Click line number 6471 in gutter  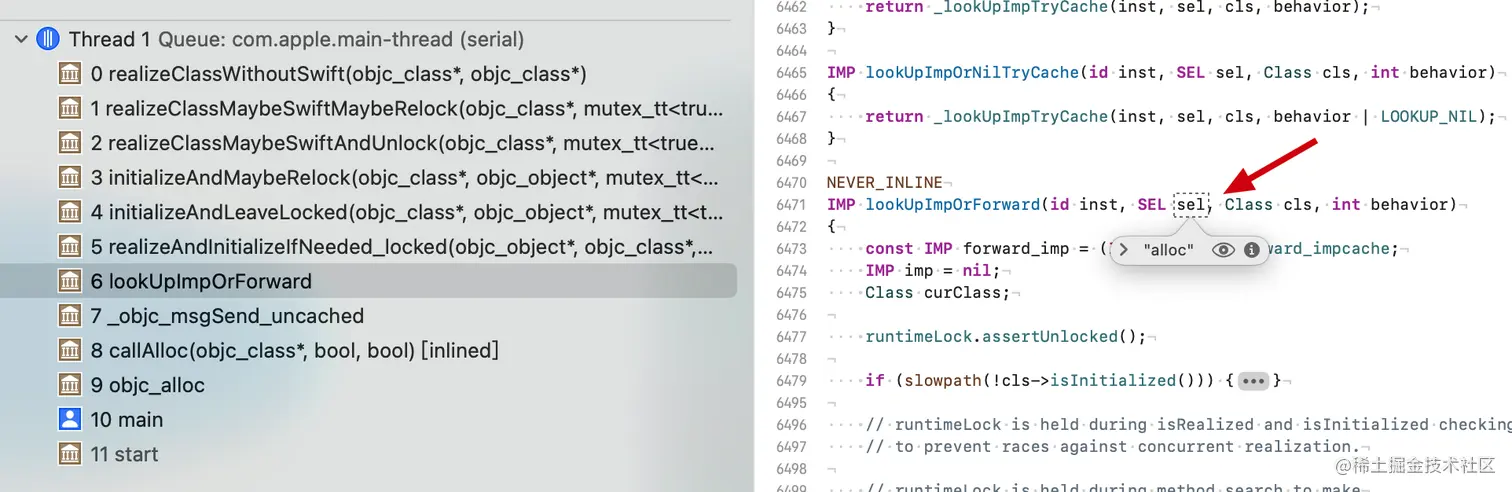coord(791,204)
